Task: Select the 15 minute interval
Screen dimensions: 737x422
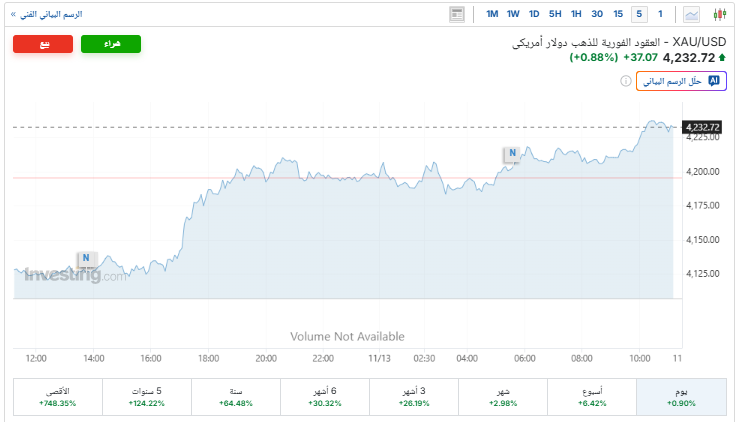Action: click(x=618, y=14)
